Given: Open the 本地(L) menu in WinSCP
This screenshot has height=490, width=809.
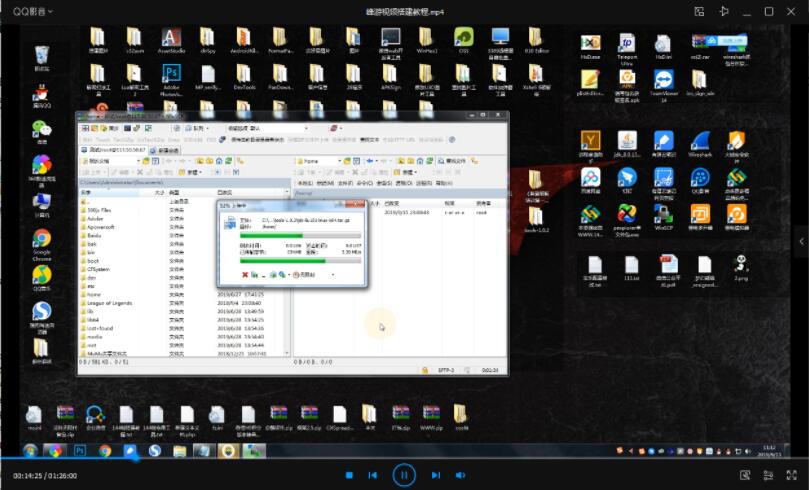Looking at the screenshot, I should (305, 183).
